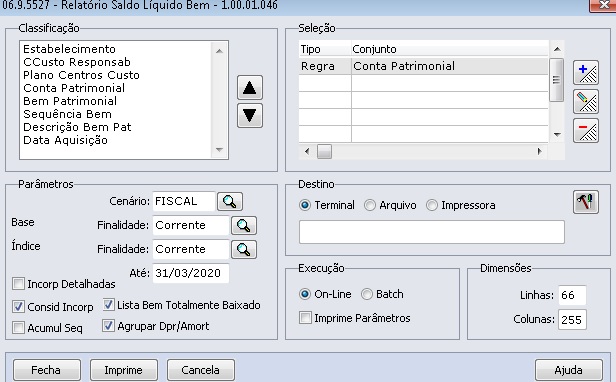Choose Batch execution mode

(x=367, y=294)
